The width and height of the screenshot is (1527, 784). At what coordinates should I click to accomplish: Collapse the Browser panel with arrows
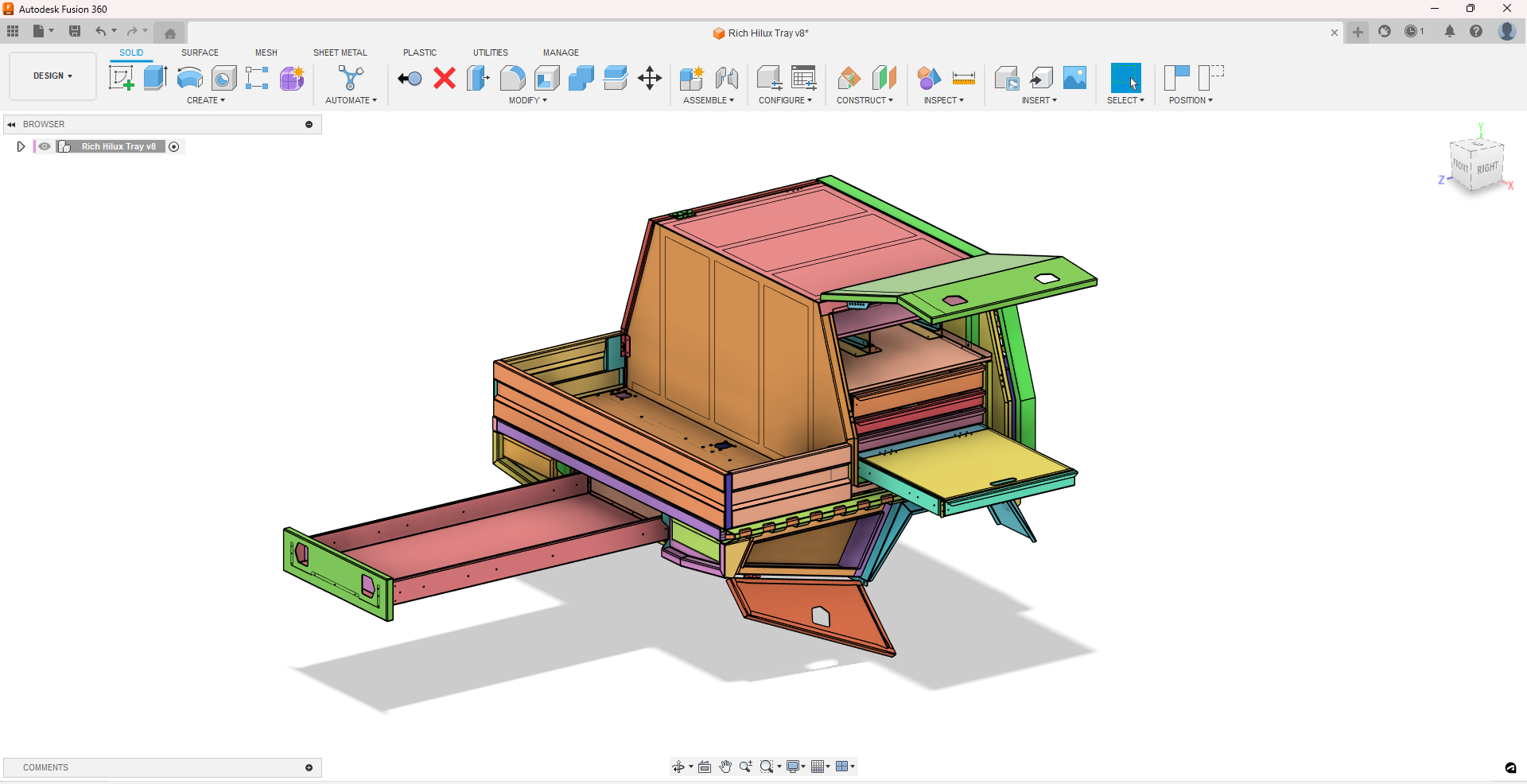pos(12,125)
